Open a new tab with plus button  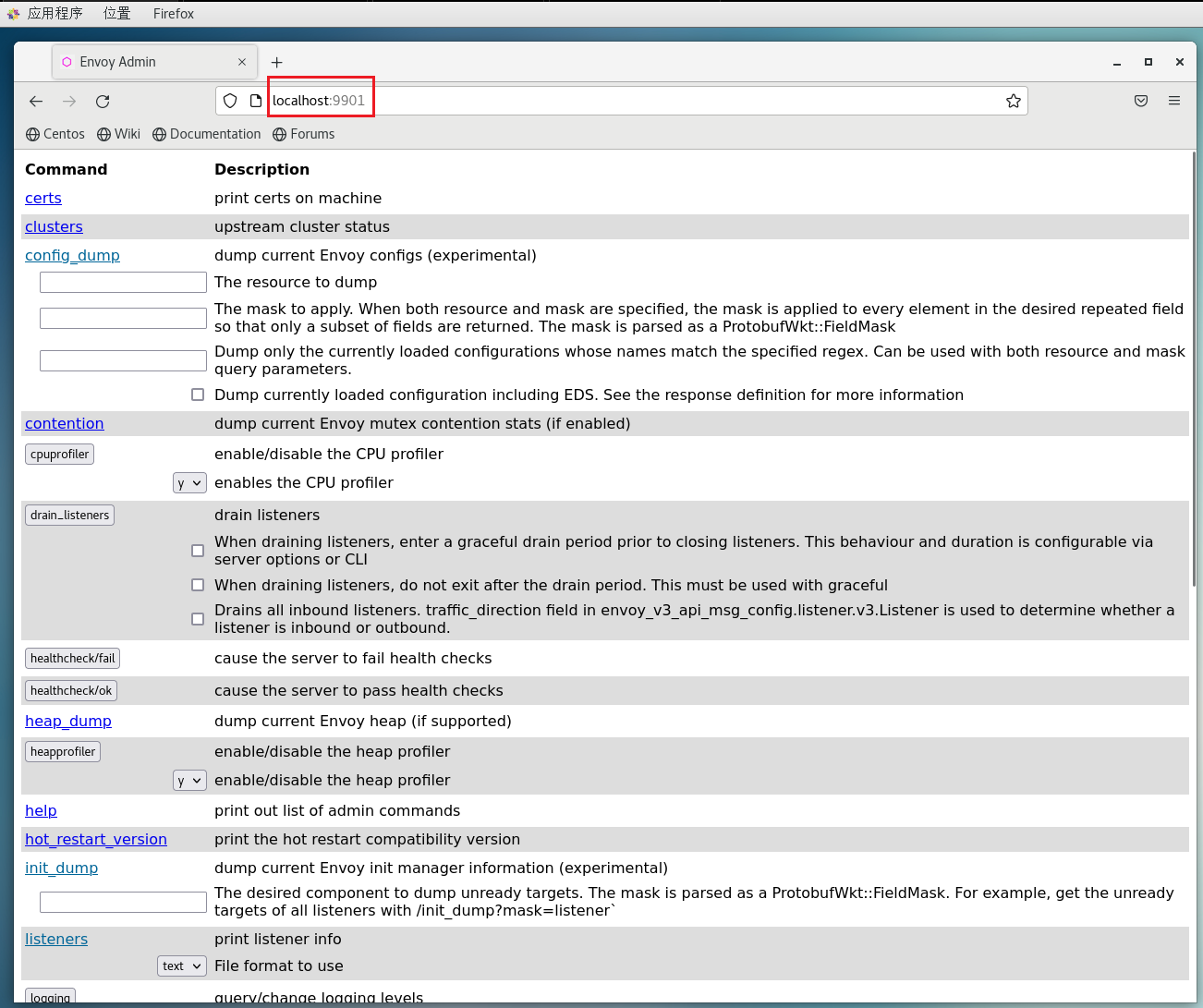[x=276, y=62]
